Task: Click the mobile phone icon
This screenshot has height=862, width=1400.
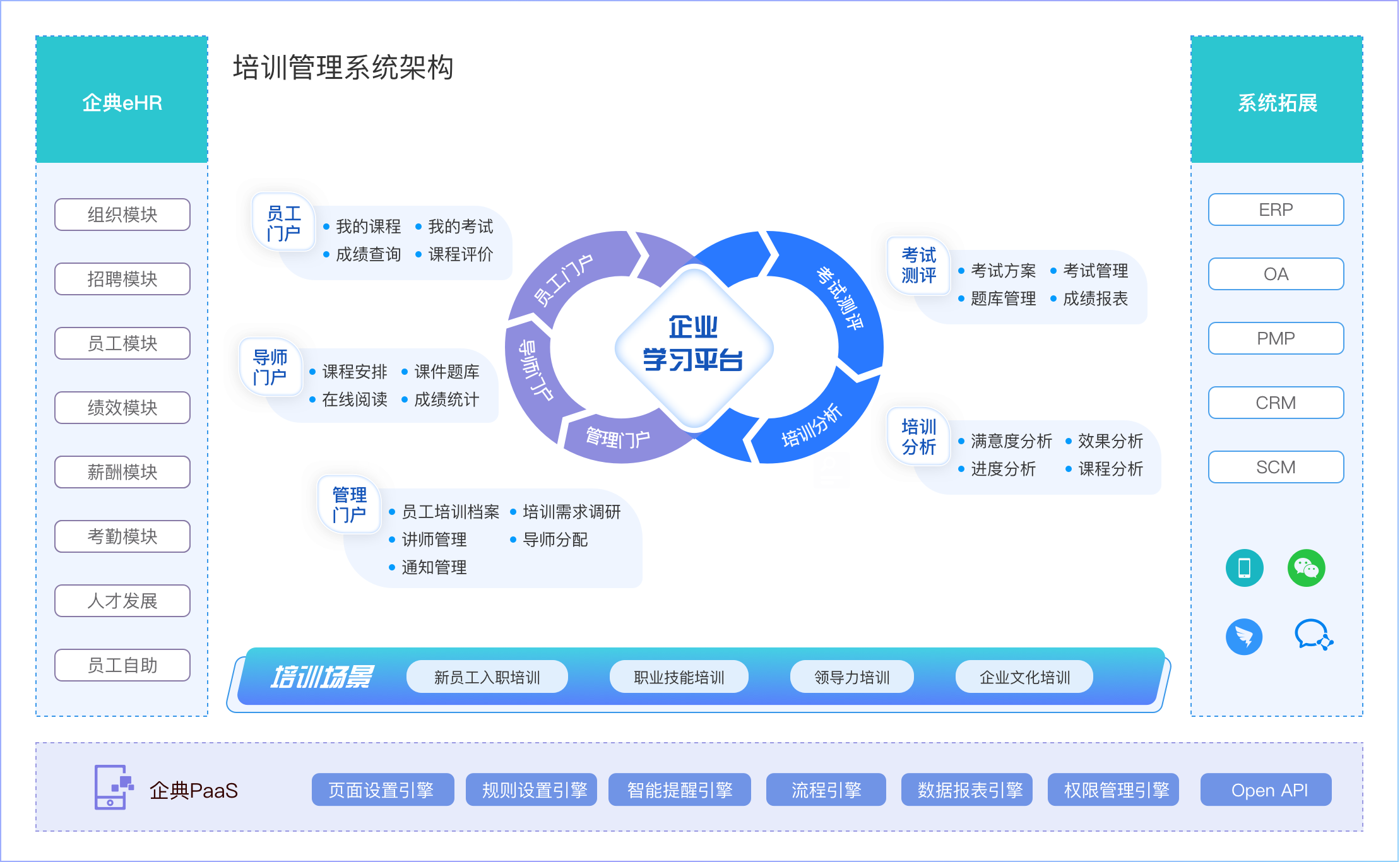Action: (1244, 568)
